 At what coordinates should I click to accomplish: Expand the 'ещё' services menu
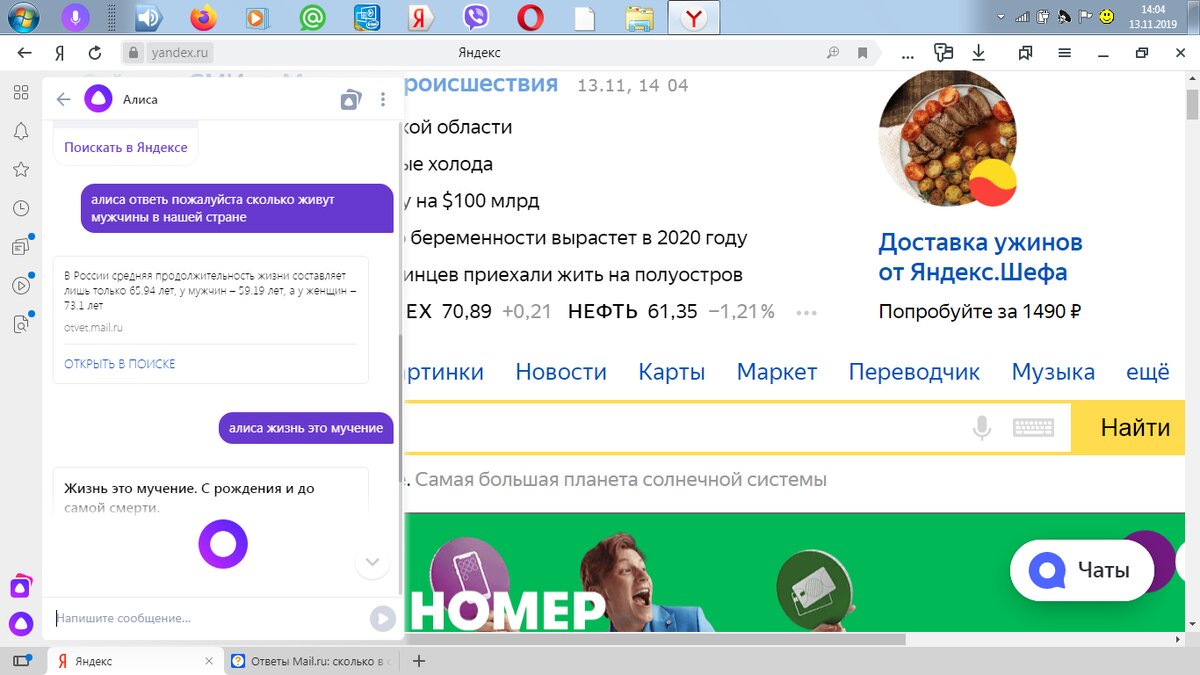coord(1148,372)
